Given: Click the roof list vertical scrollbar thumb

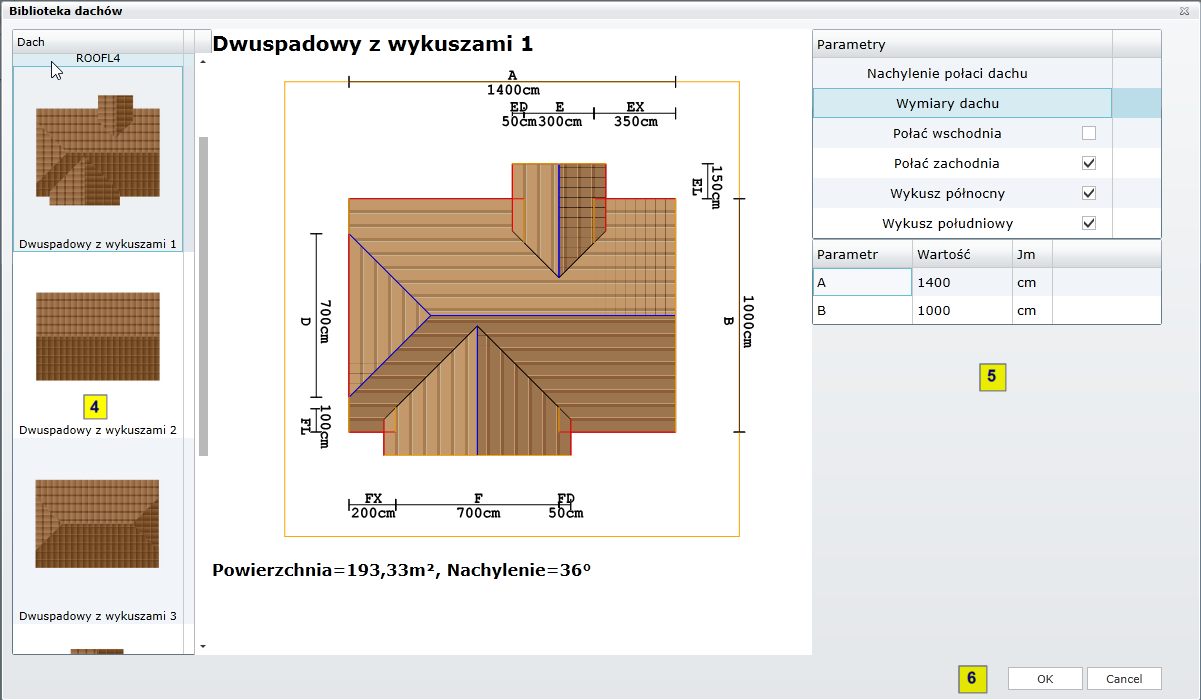Looking at the screenshot, I should (204, 295).
